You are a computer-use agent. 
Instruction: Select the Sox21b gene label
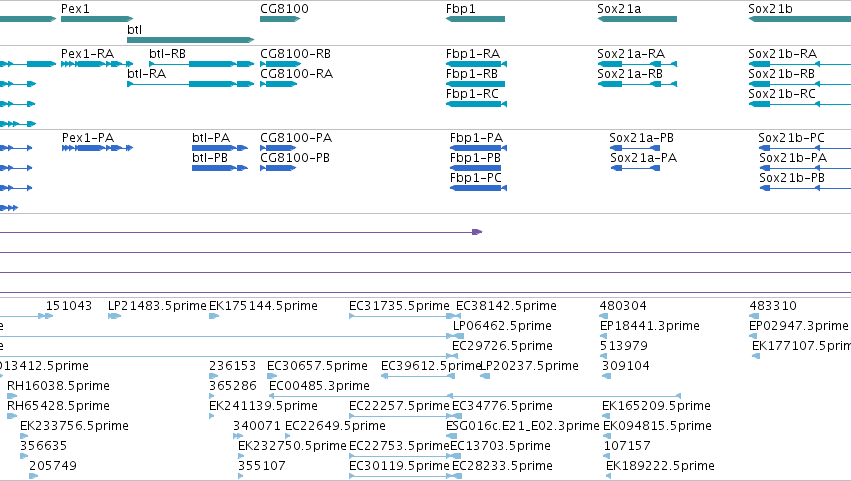(770, 9)
